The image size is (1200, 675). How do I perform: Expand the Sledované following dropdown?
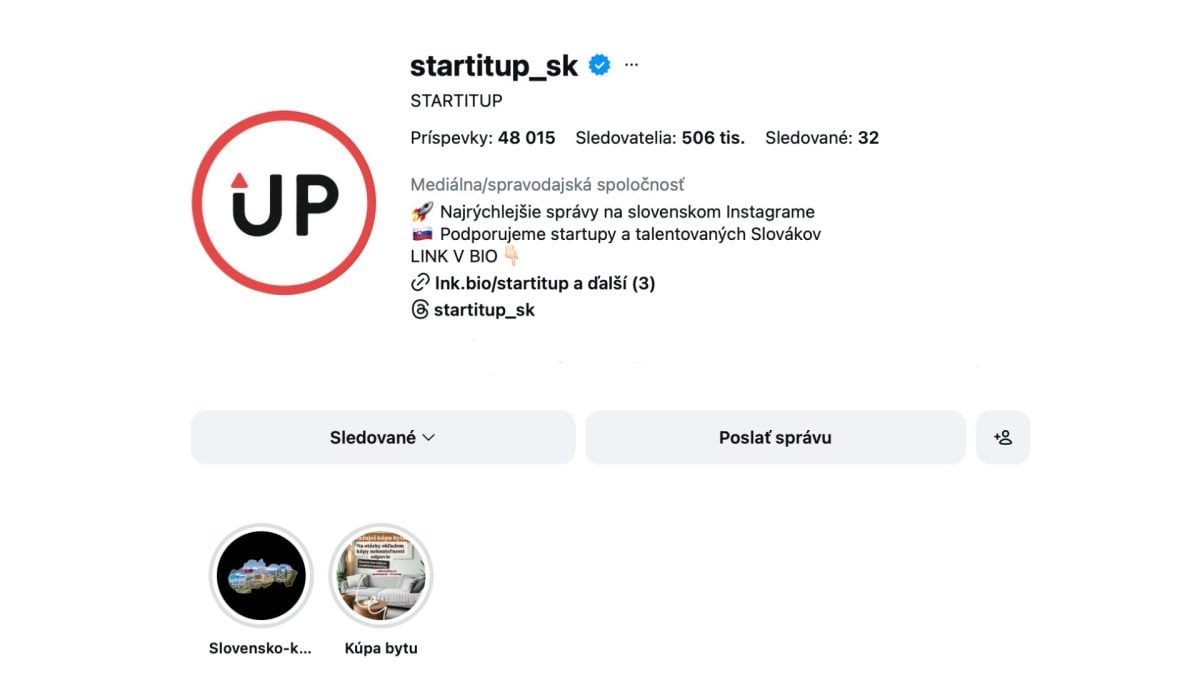click(383, 437)
